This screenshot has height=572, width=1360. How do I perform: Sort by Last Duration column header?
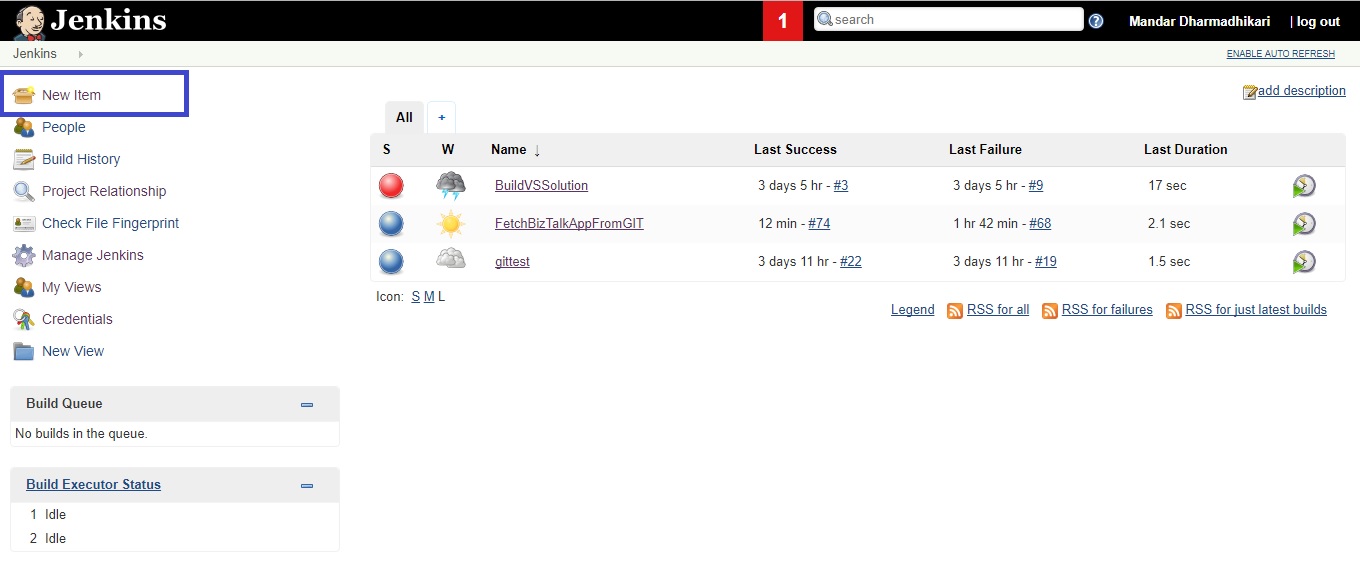click(x=1185, y=149)
